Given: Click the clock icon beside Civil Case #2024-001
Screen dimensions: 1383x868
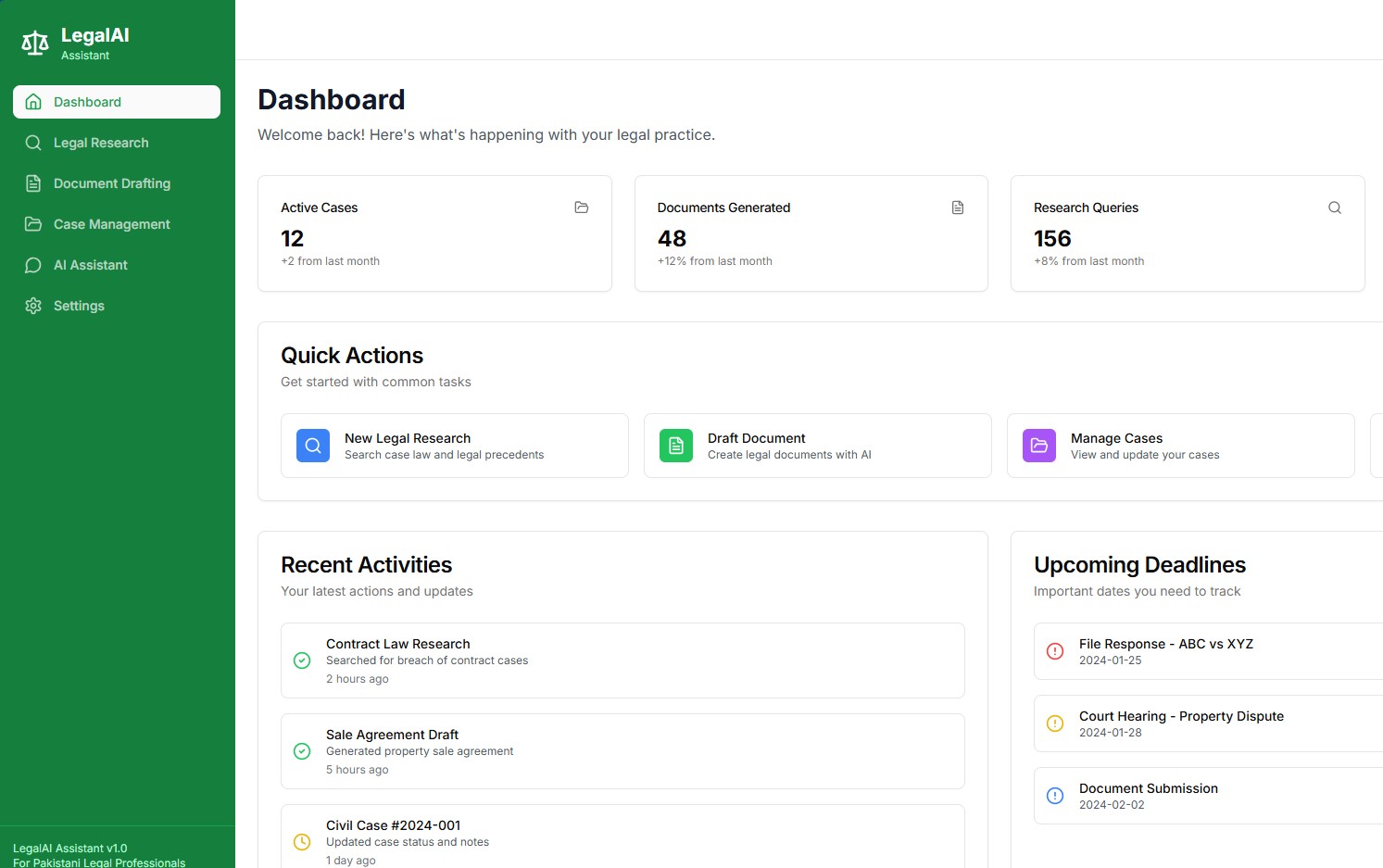Looking at the screenshot, I should click(302, 842).
